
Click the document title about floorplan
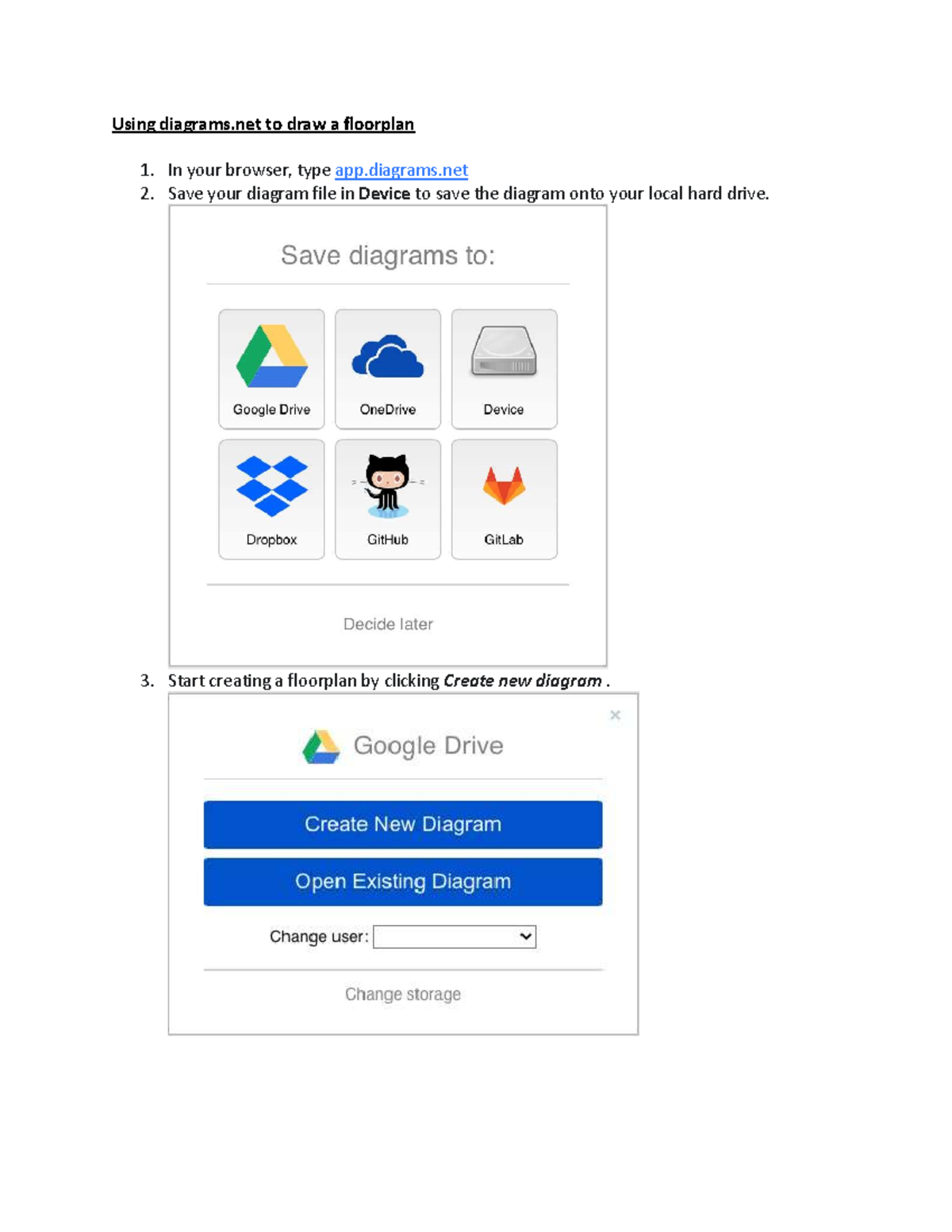point(263,125)
